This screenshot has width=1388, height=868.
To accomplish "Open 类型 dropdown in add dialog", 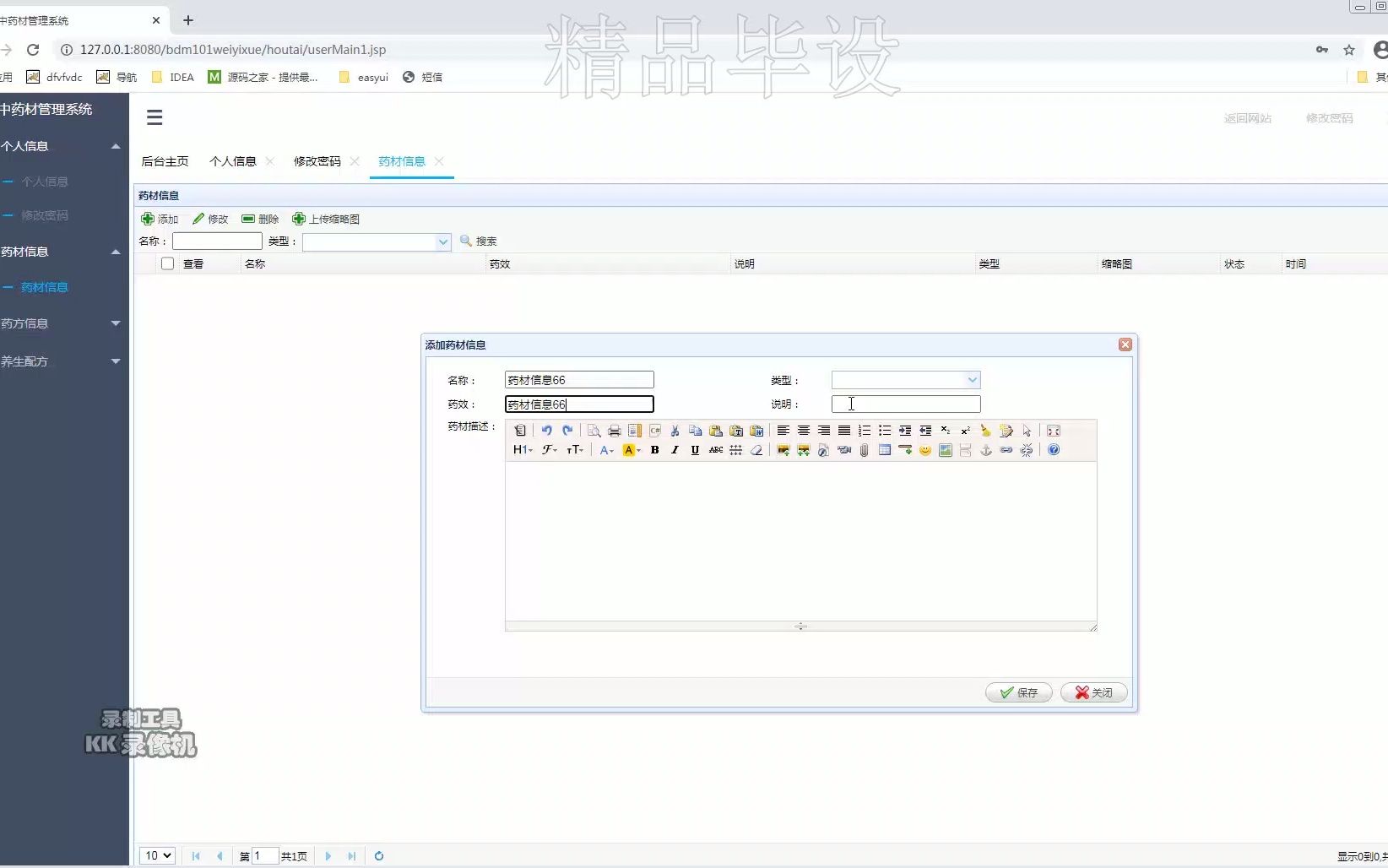I will [972, 380].
